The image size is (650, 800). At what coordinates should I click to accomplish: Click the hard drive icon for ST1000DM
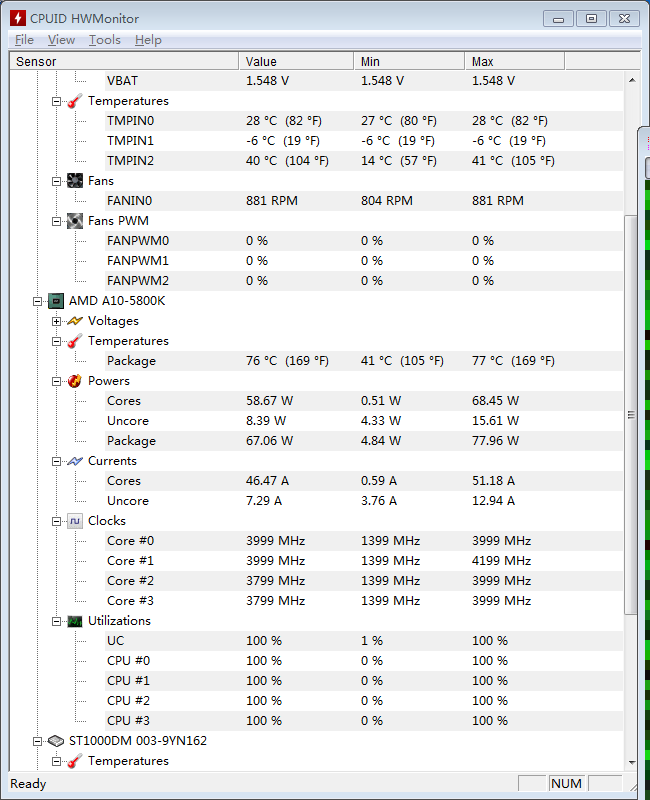click(x=56, y=741)
